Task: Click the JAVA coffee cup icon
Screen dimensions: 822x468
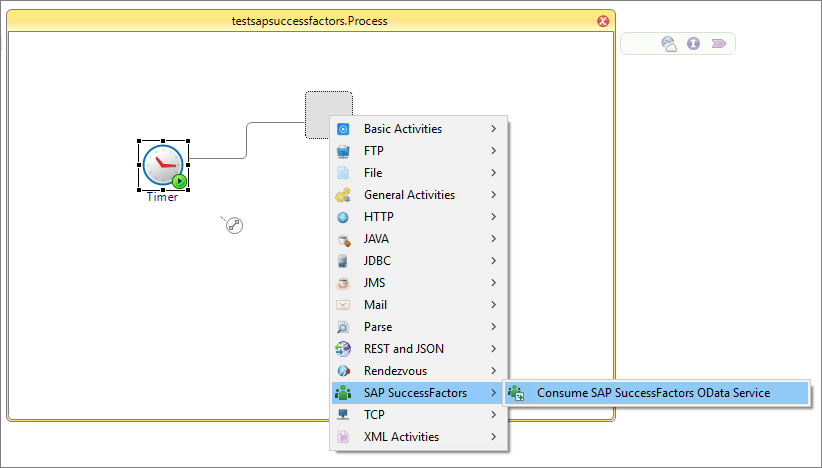Action: click(343, 240)
